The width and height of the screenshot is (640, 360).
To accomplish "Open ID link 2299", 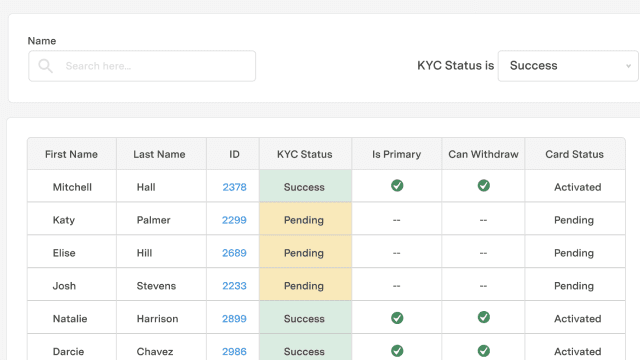I will pos(234,220).
